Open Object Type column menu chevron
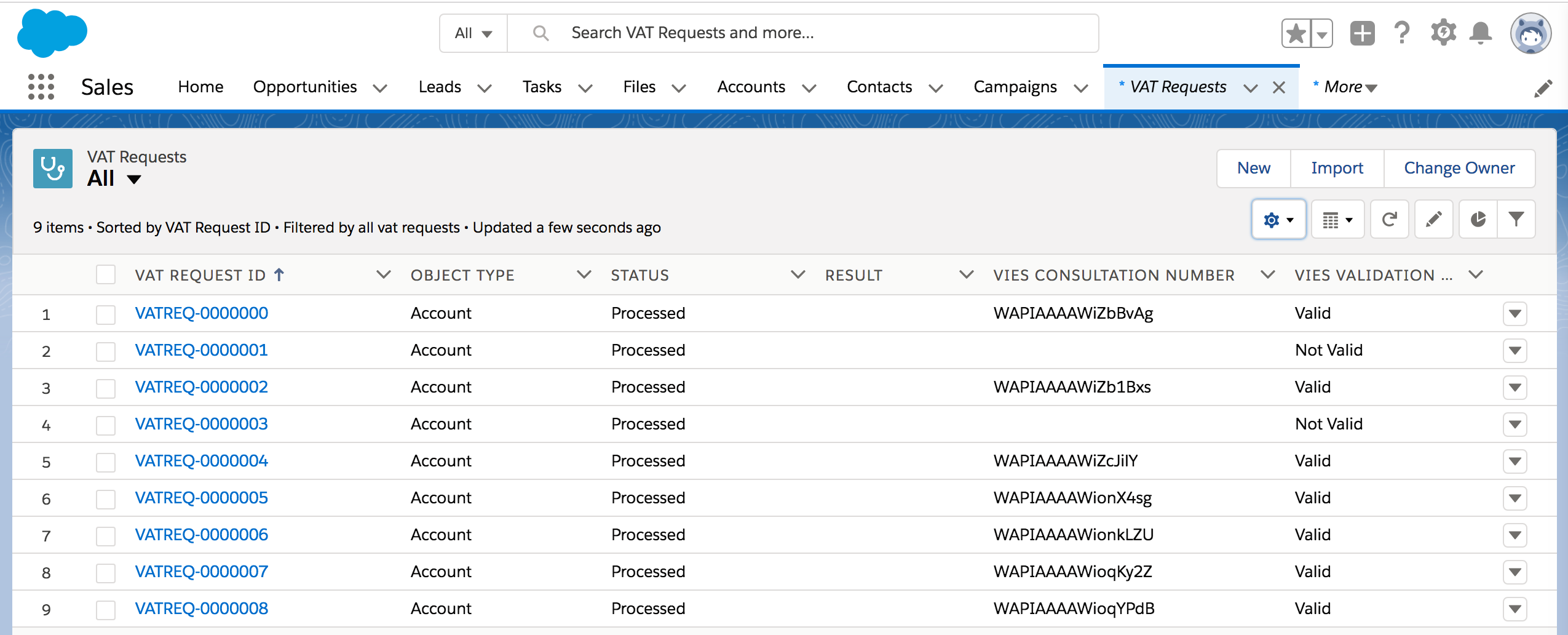1568x635 pixels. click(584, 274)
